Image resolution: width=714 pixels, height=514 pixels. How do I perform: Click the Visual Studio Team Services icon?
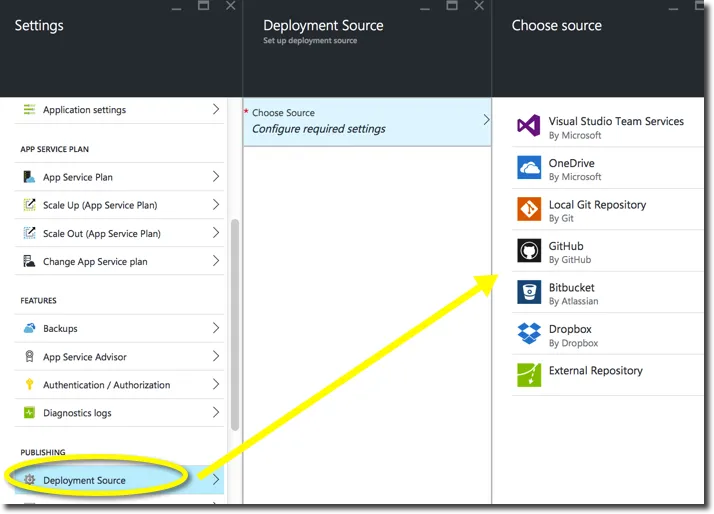point(529,127)
